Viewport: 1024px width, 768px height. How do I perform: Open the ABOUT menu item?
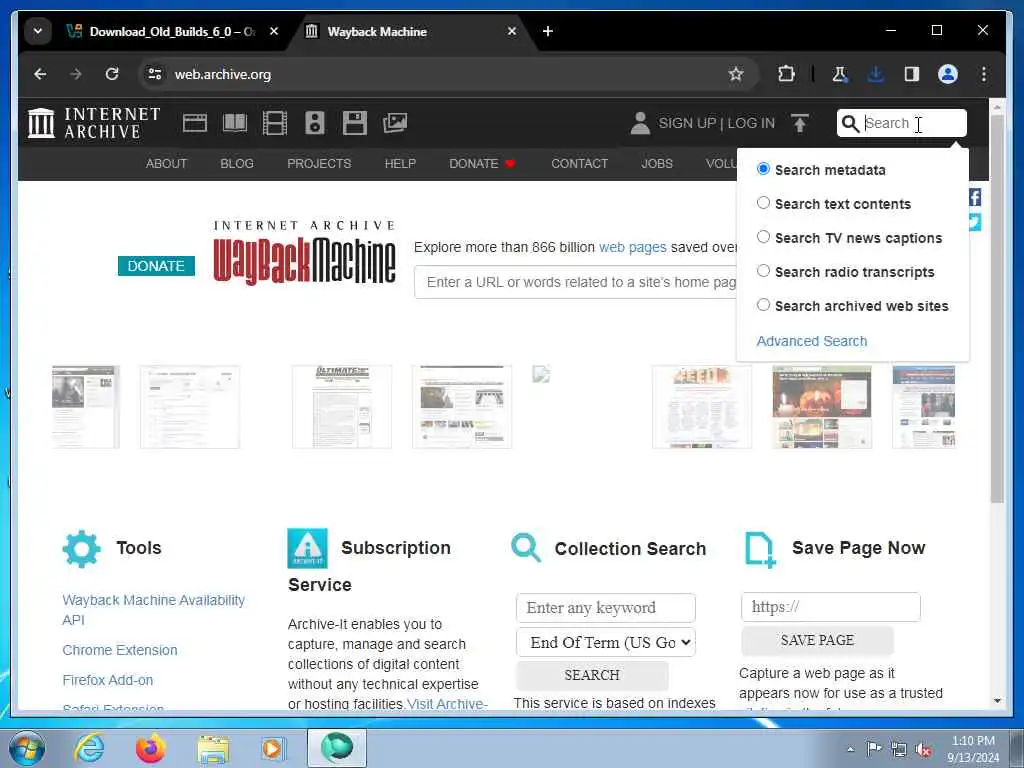point(166,163)
